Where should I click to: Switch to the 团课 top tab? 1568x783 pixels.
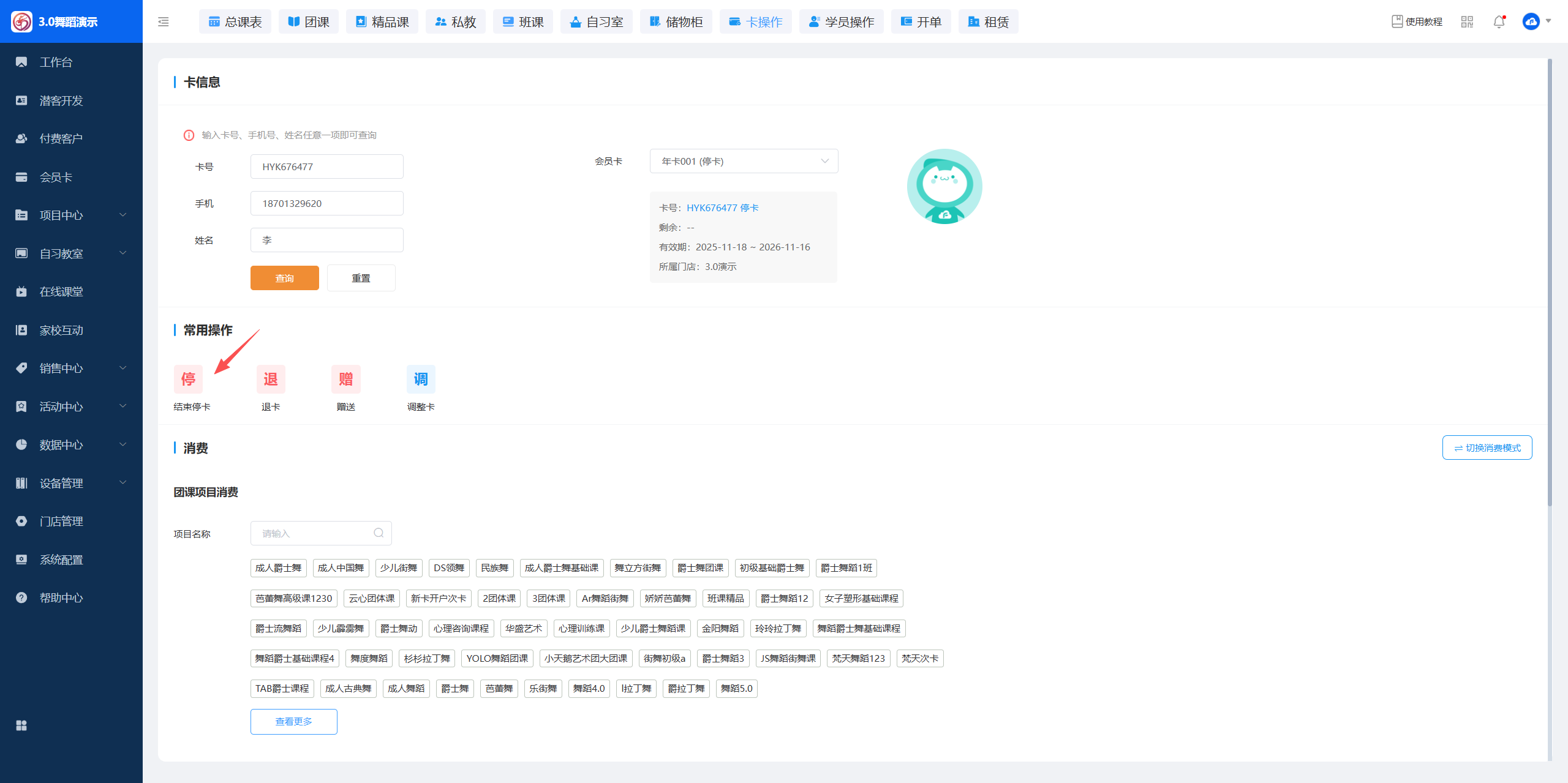(x=309, y=22)
